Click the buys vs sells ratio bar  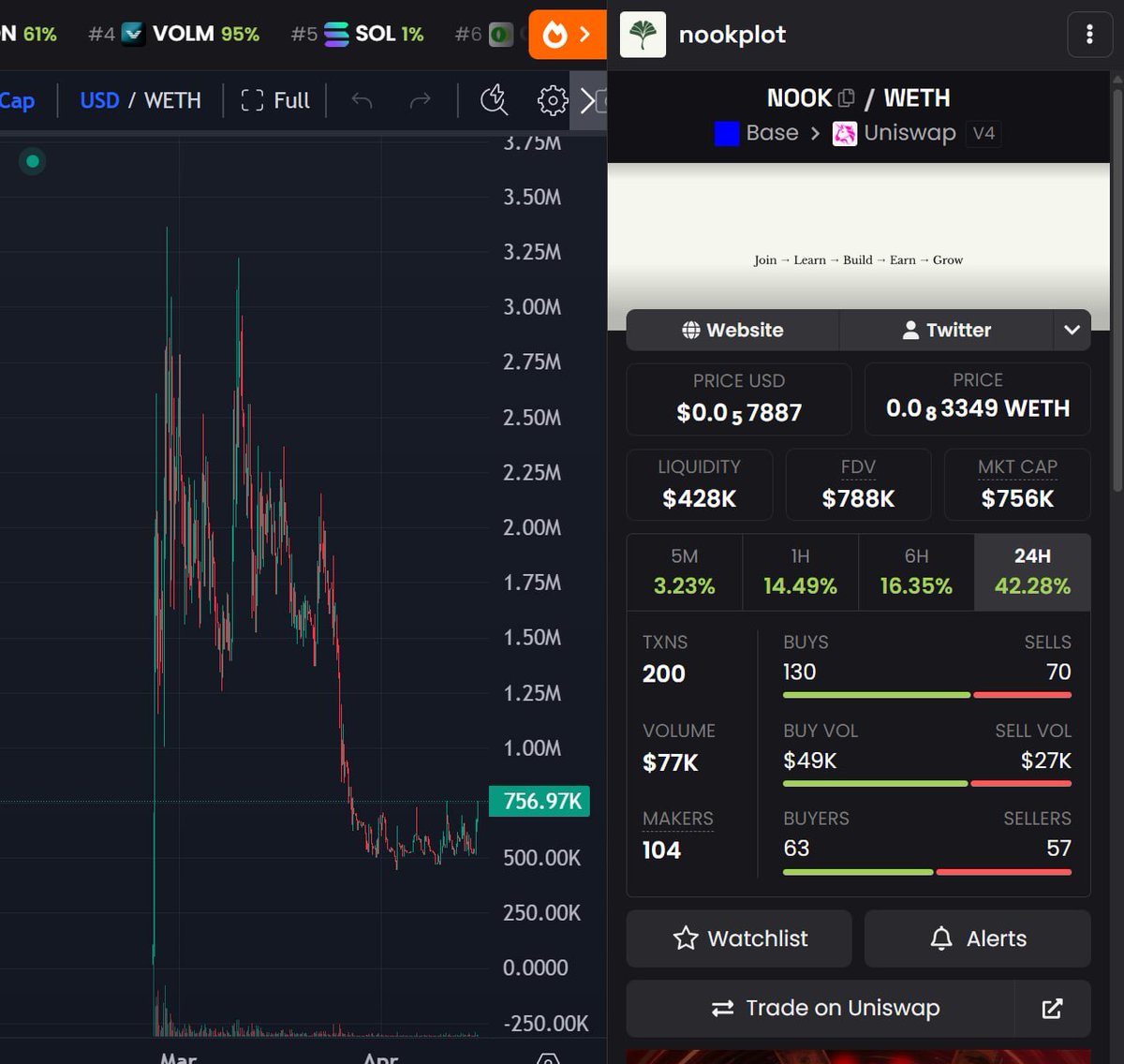click(x=927, y=695)
